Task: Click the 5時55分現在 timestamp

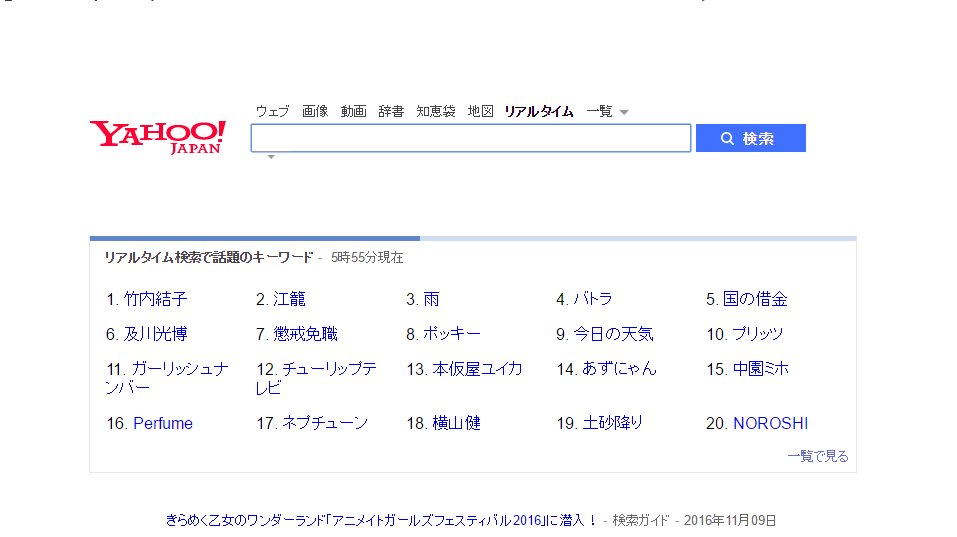Action: point(367,258)
